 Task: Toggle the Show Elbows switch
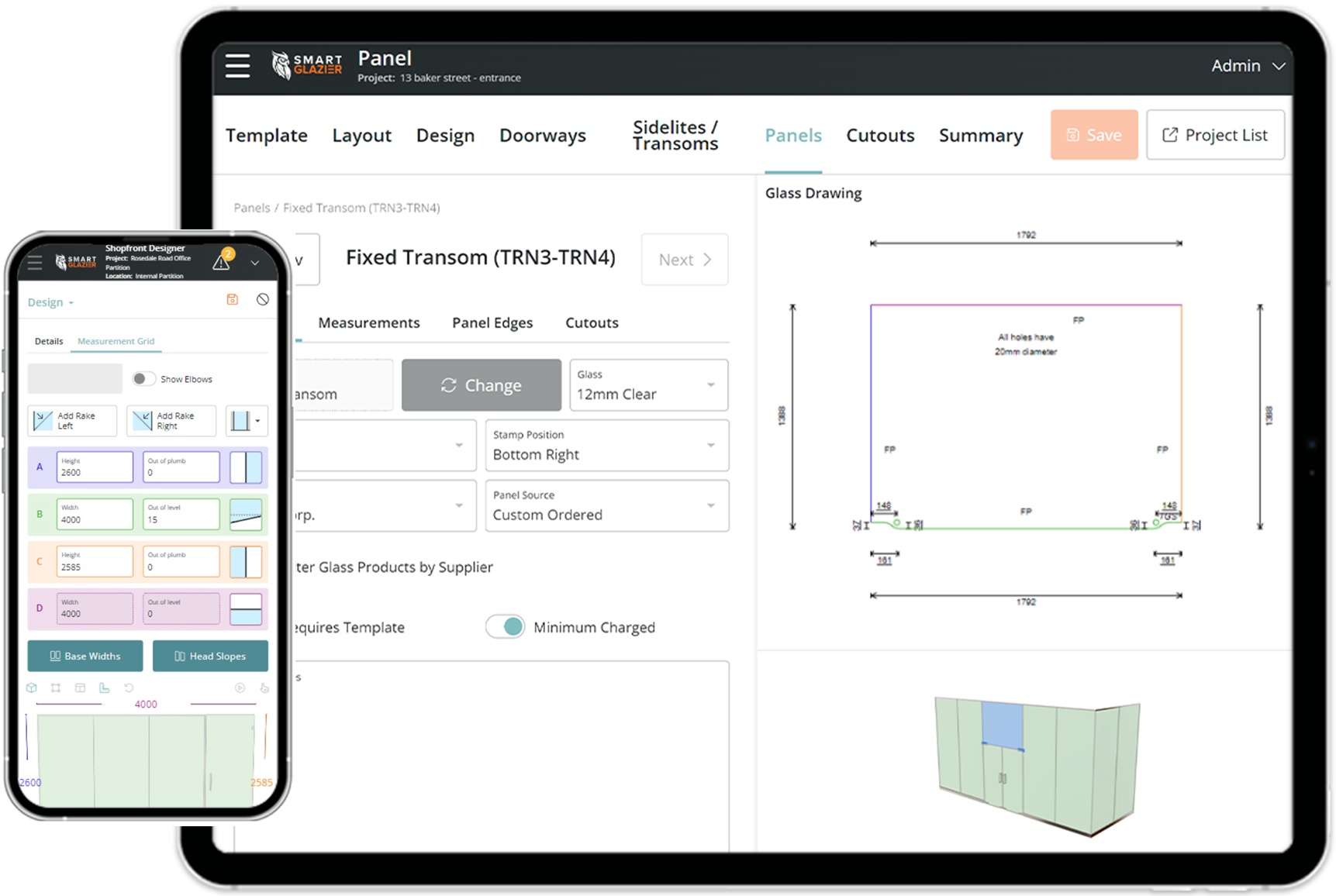(143, 379)
